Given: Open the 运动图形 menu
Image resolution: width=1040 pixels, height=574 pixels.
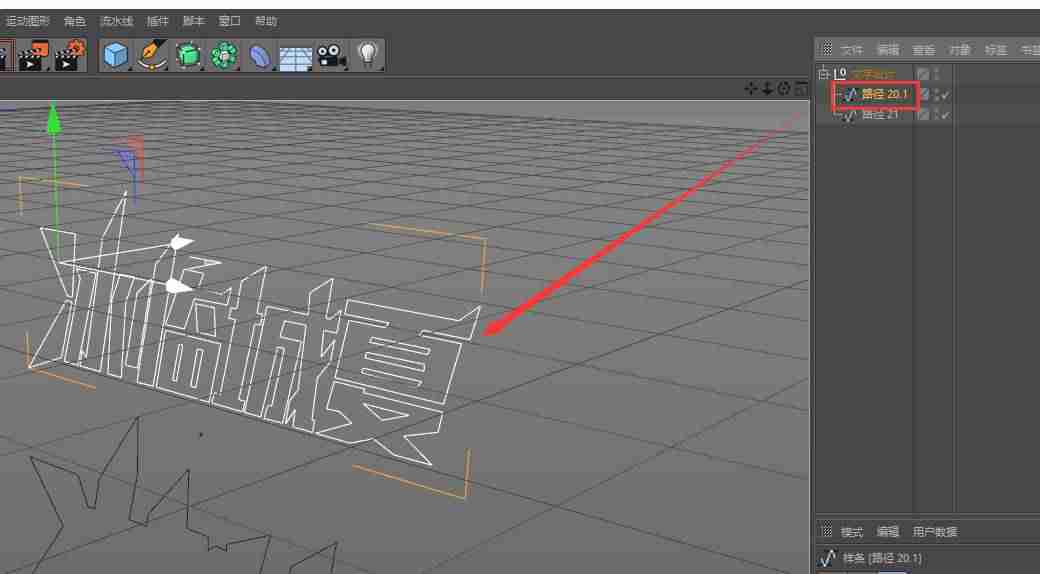Looking at the screenshot, I should pyautogui.click(x=27, y=21).
